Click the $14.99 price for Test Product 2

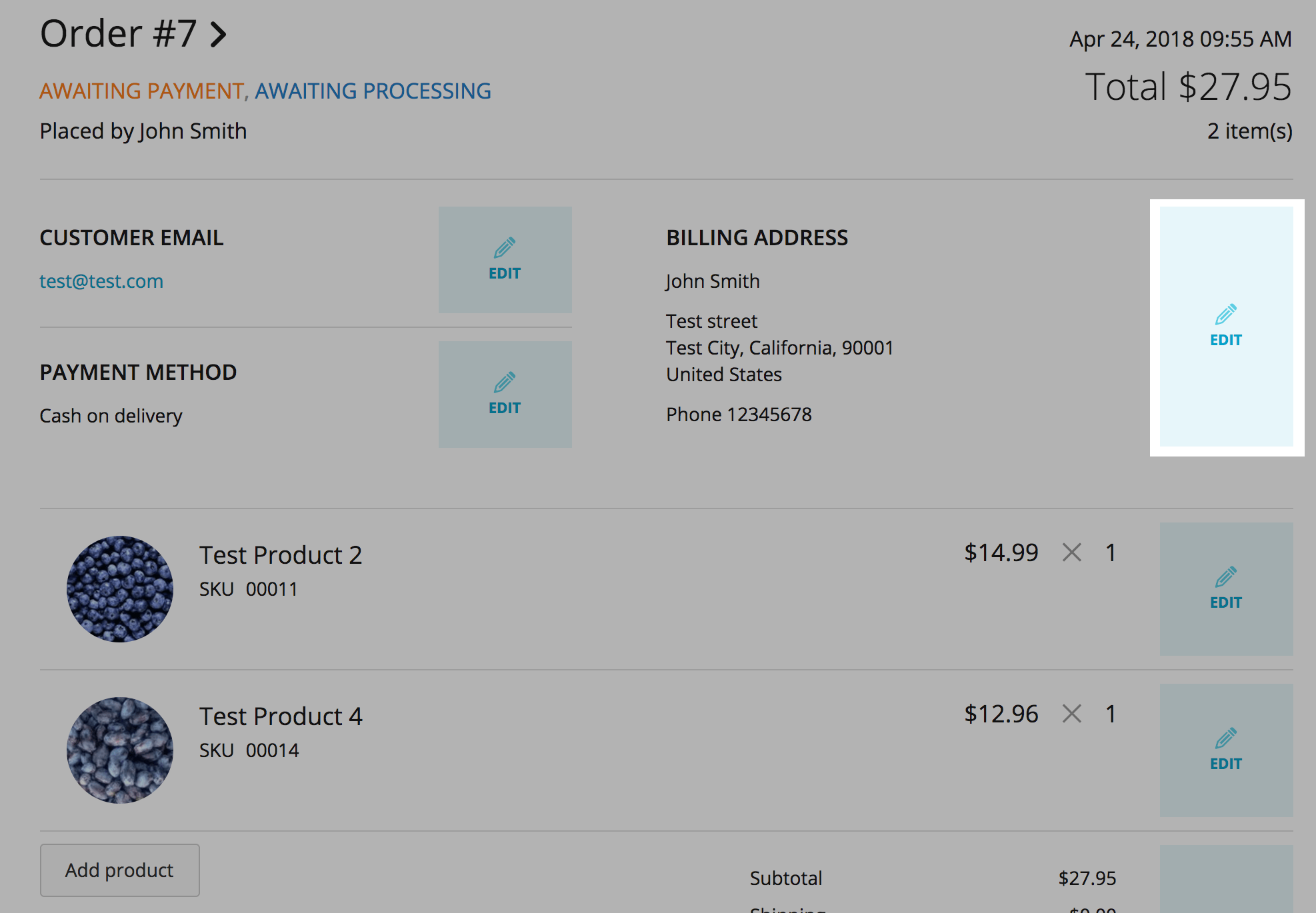coord(1001,552)
